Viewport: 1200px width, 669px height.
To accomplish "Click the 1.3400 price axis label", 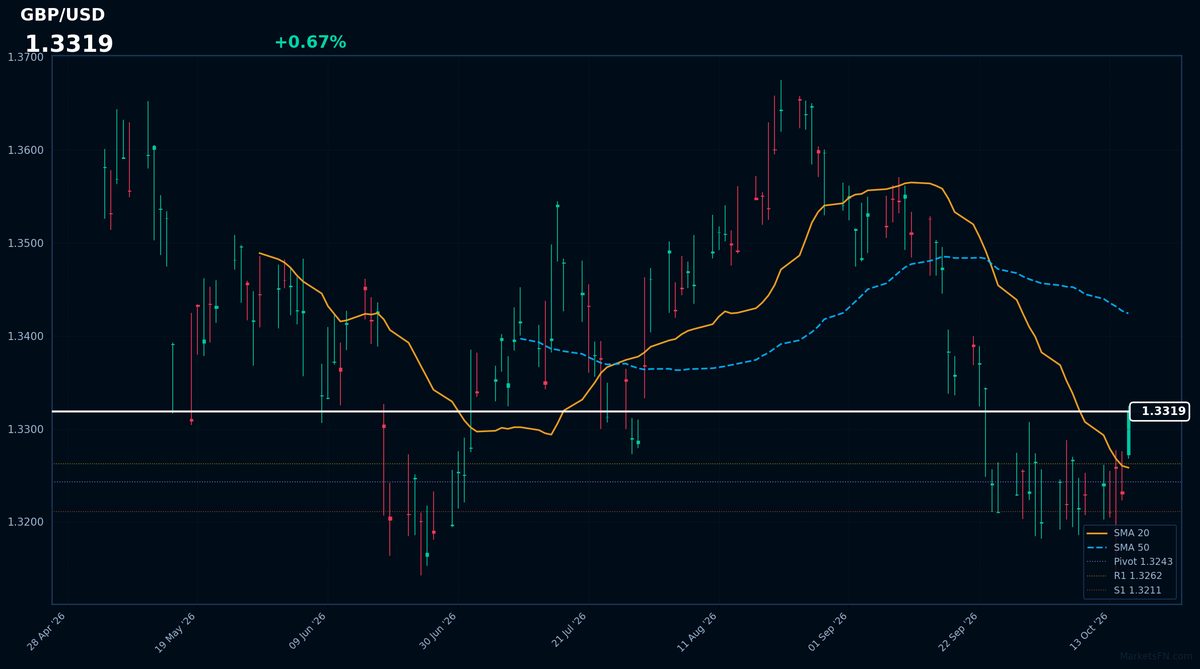I will pos(25,337).
